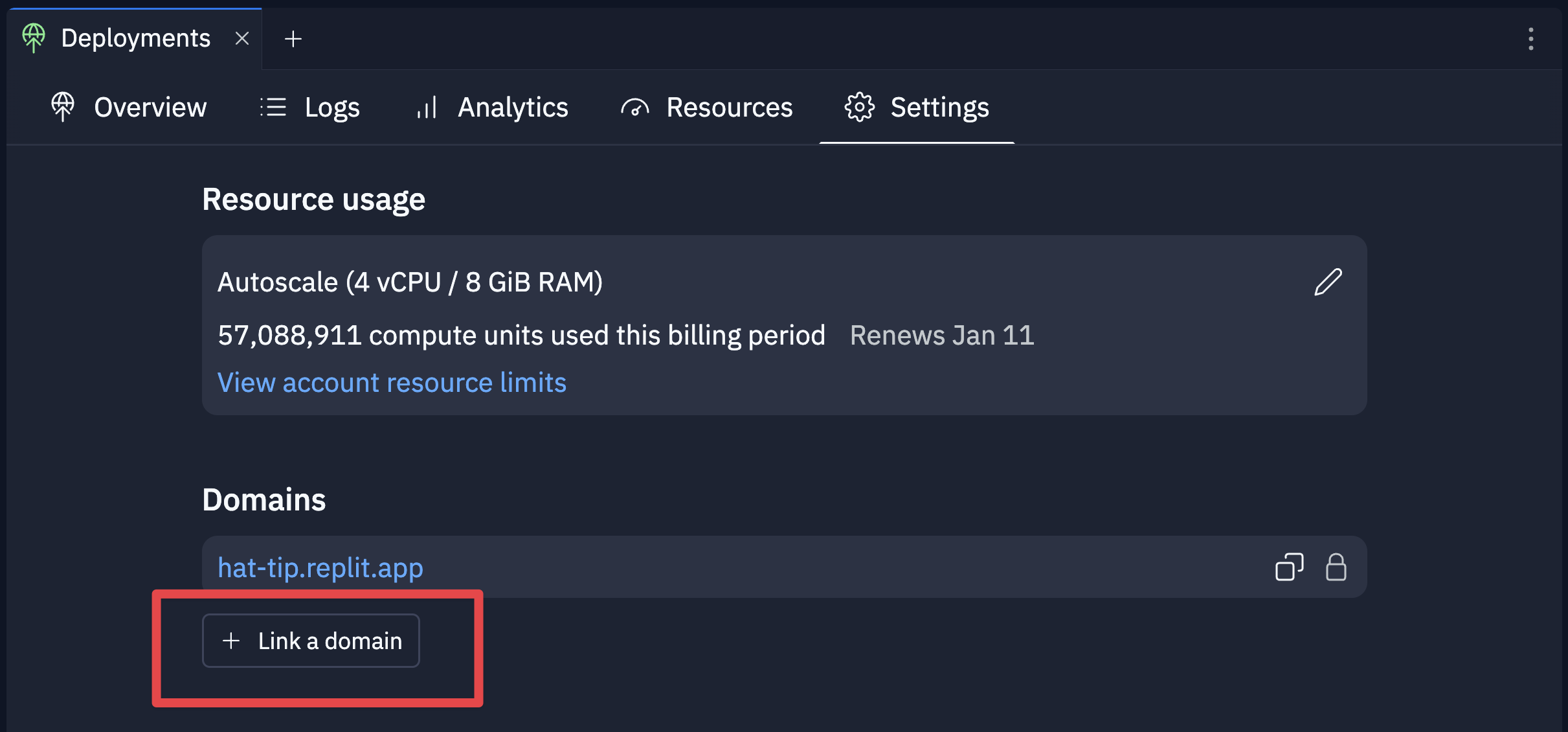The image size is (1568, 732).
Task: Switch to the Overview tab
Action: [129, 108]
